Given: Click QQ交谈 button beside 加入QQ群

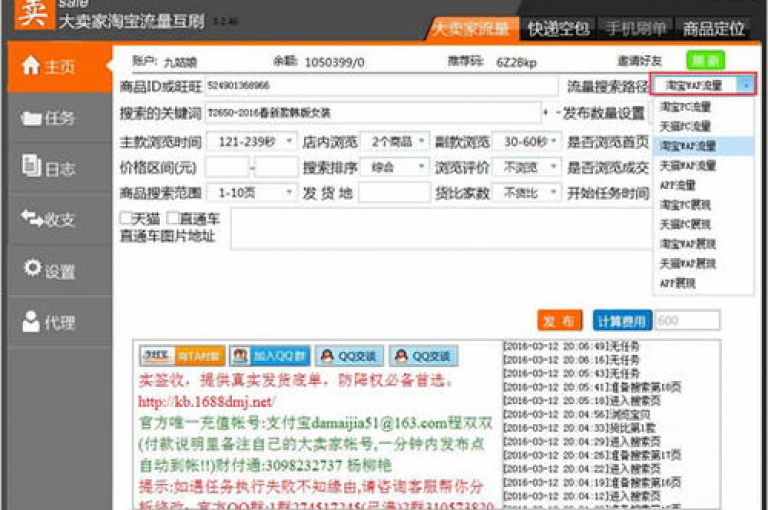Looking at the screenshot, I should (x=349, y=356).
